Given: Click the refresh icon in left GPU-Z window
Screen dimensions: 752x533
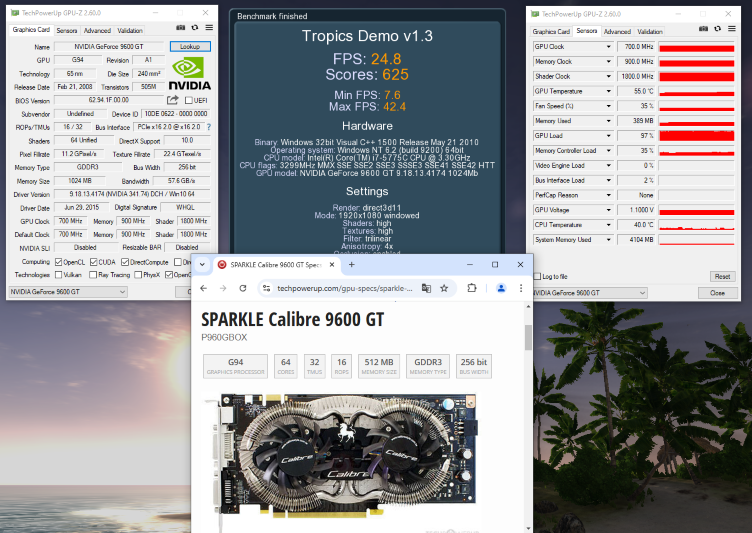Looking at the screenshot, I should 195,28.
